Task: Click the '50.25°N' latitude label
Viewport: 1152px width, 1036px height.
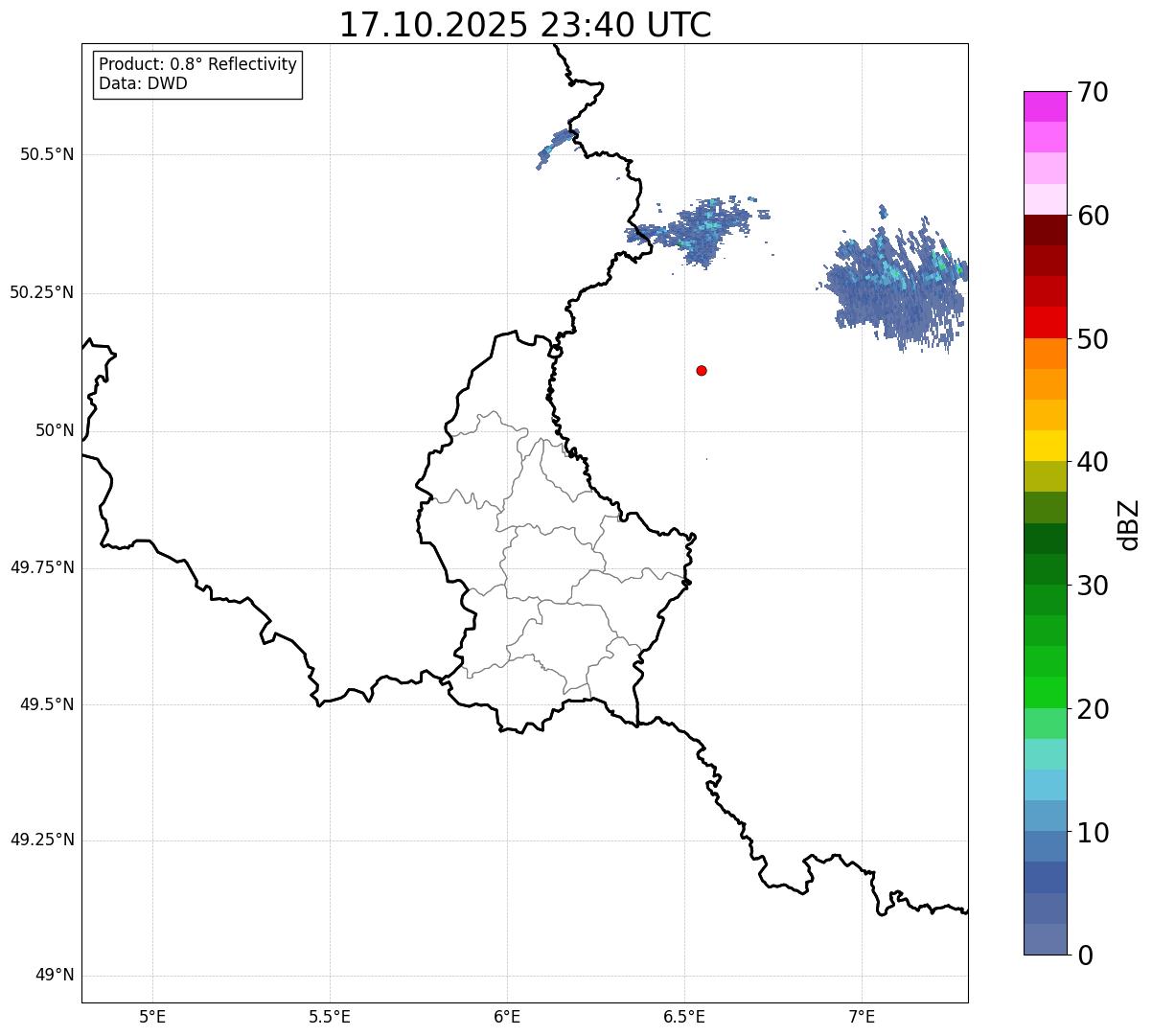Action: point(41,292)
